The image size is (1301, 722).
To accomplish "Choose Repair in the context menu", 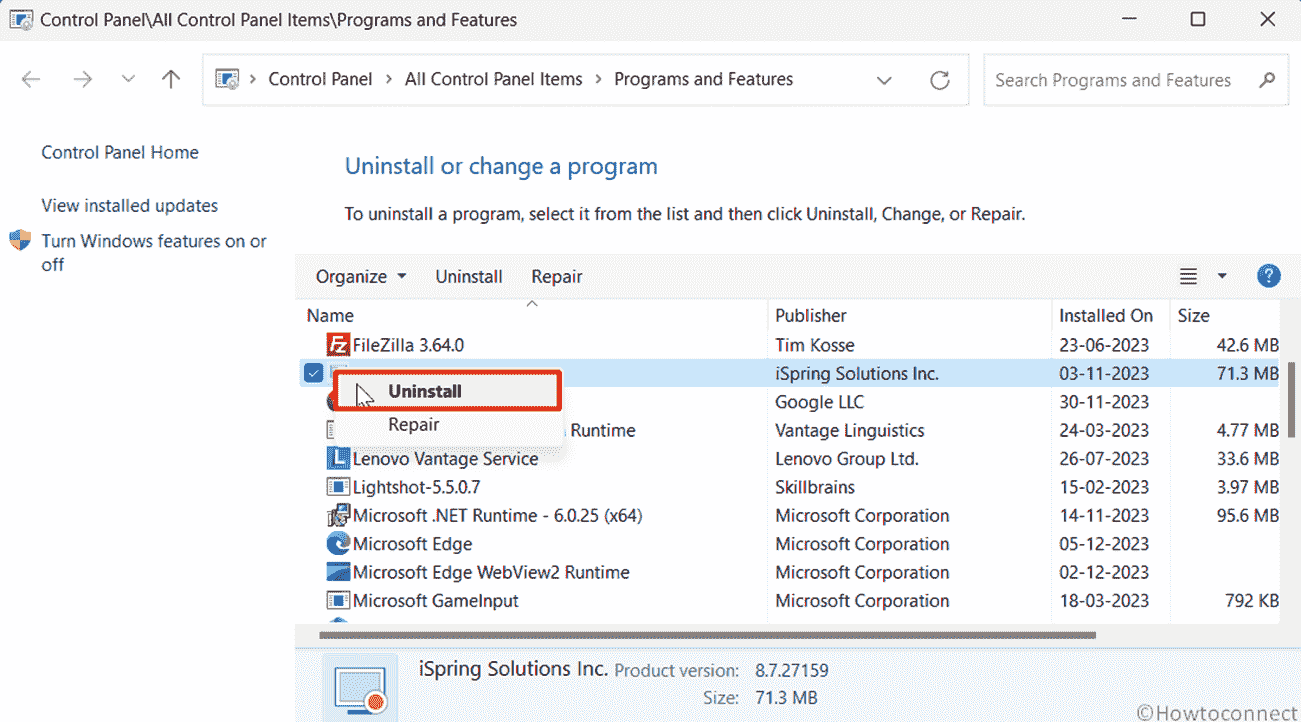I will 447,425.
